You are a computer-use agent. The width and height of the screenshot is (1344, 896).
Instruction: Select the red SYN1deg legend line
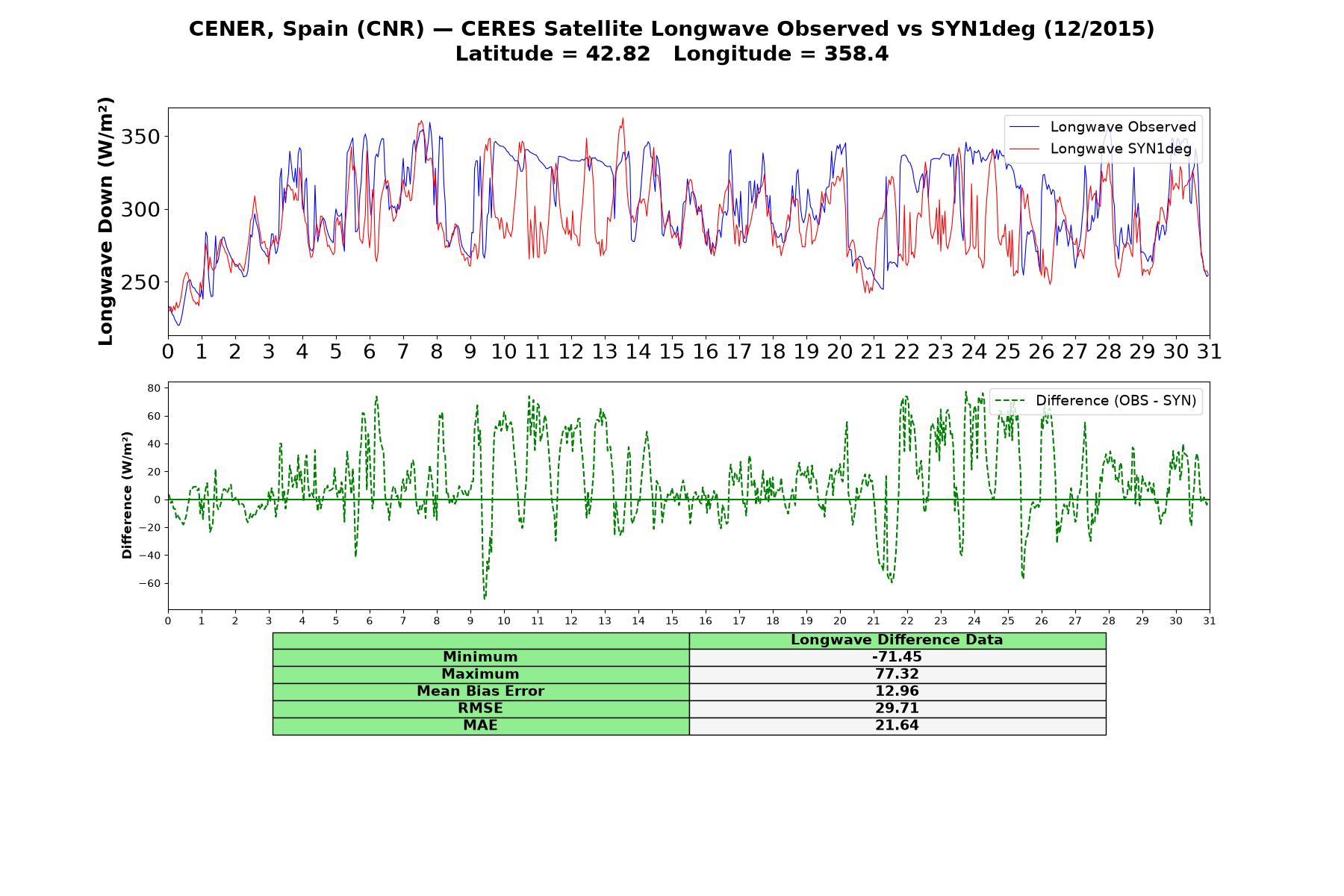[1024, 149]
